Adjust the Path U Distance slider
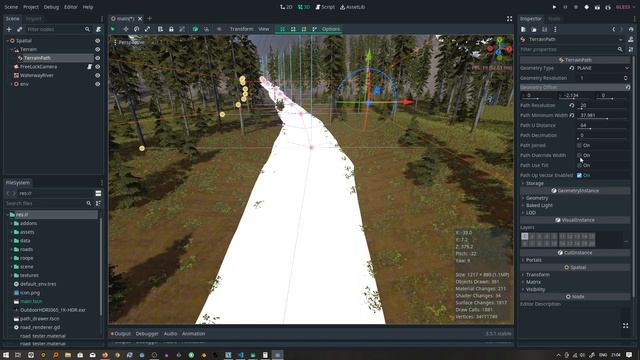Viewport: 640px width, 360px height. [603, 129]
